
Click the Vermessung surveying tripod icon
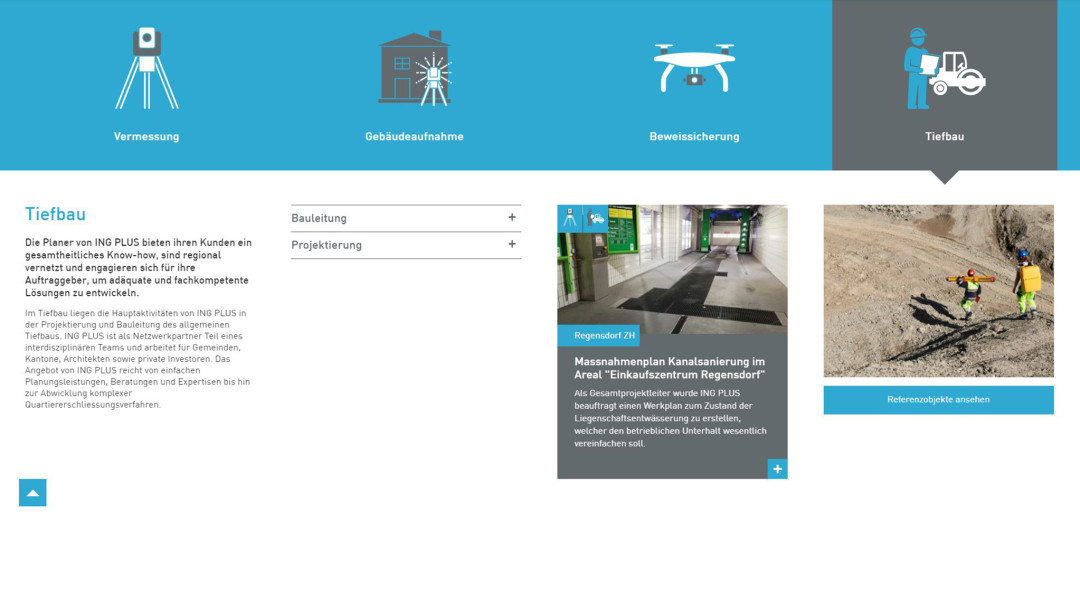(147, 68)
